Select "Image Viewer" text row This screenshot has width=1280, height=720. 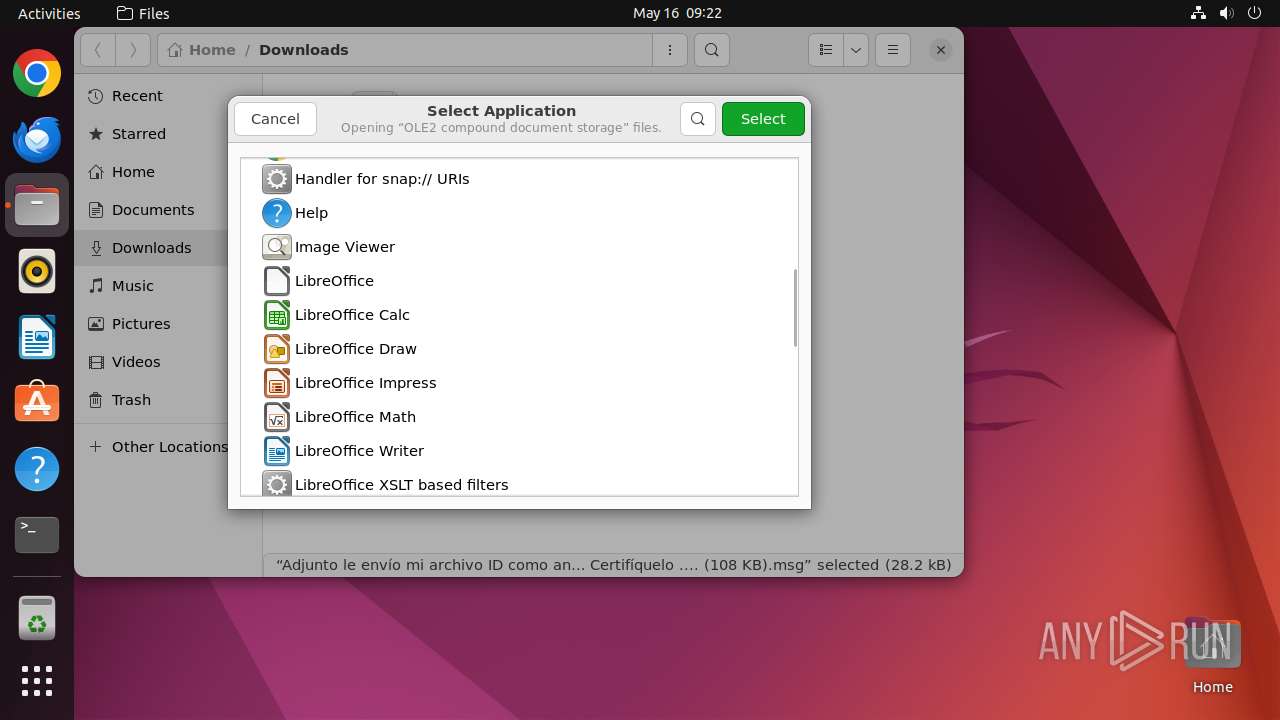point(345,247)
